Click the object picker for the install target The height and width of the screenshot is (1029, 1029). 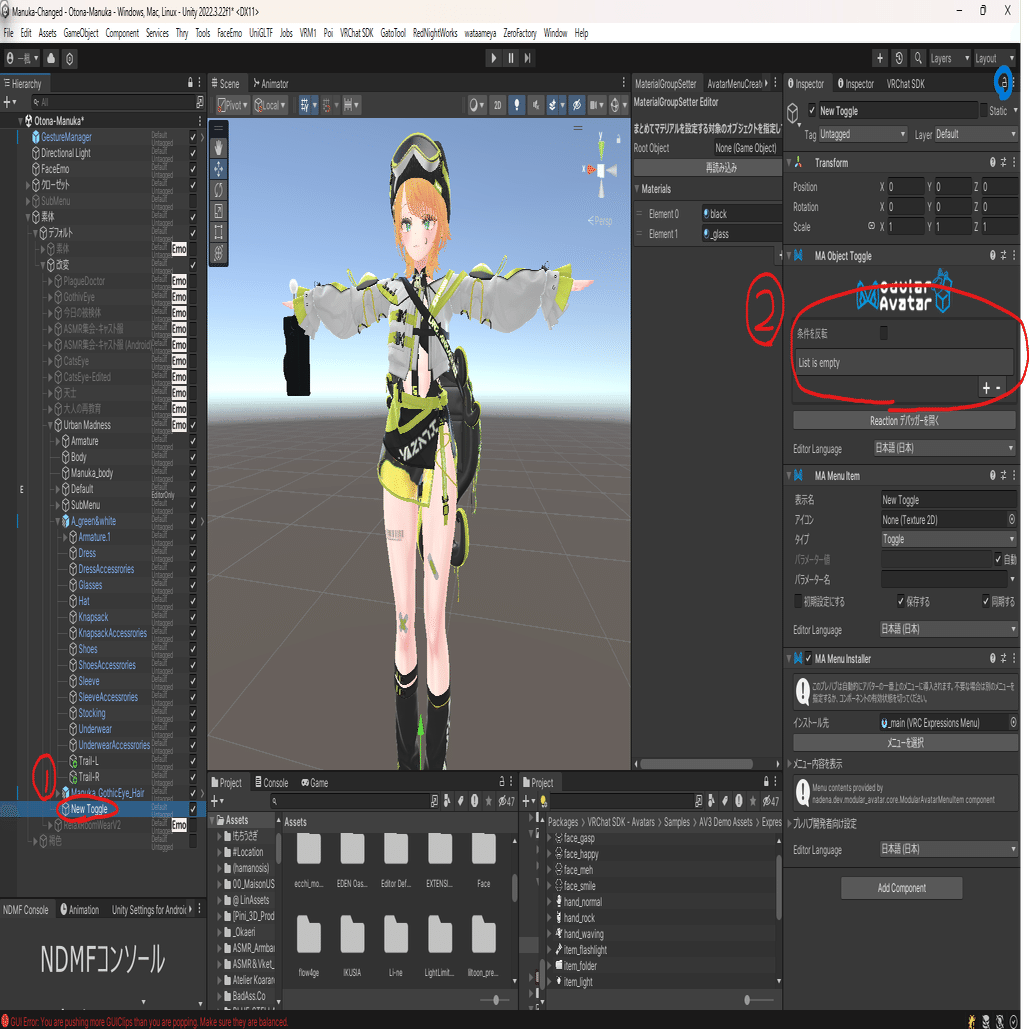point(1013,722)
